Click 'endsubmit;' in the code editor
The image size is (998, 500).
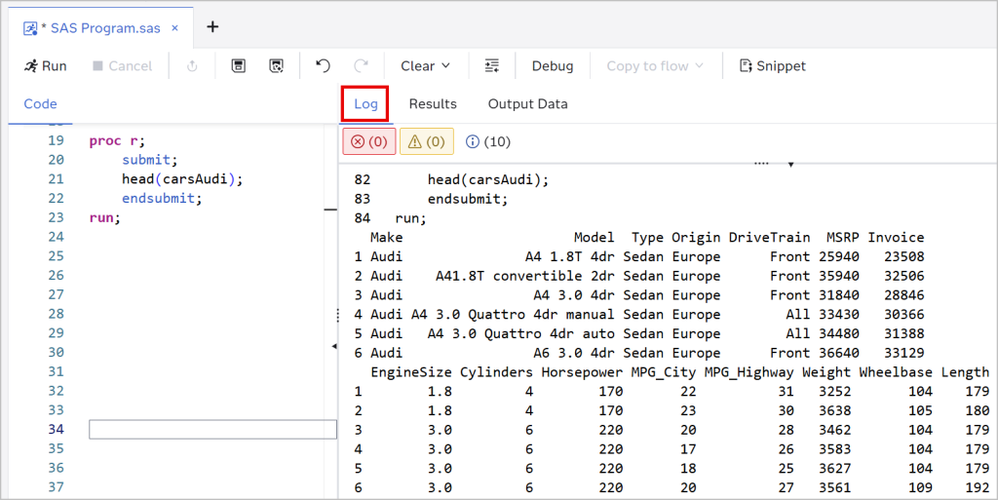[162, 198]
